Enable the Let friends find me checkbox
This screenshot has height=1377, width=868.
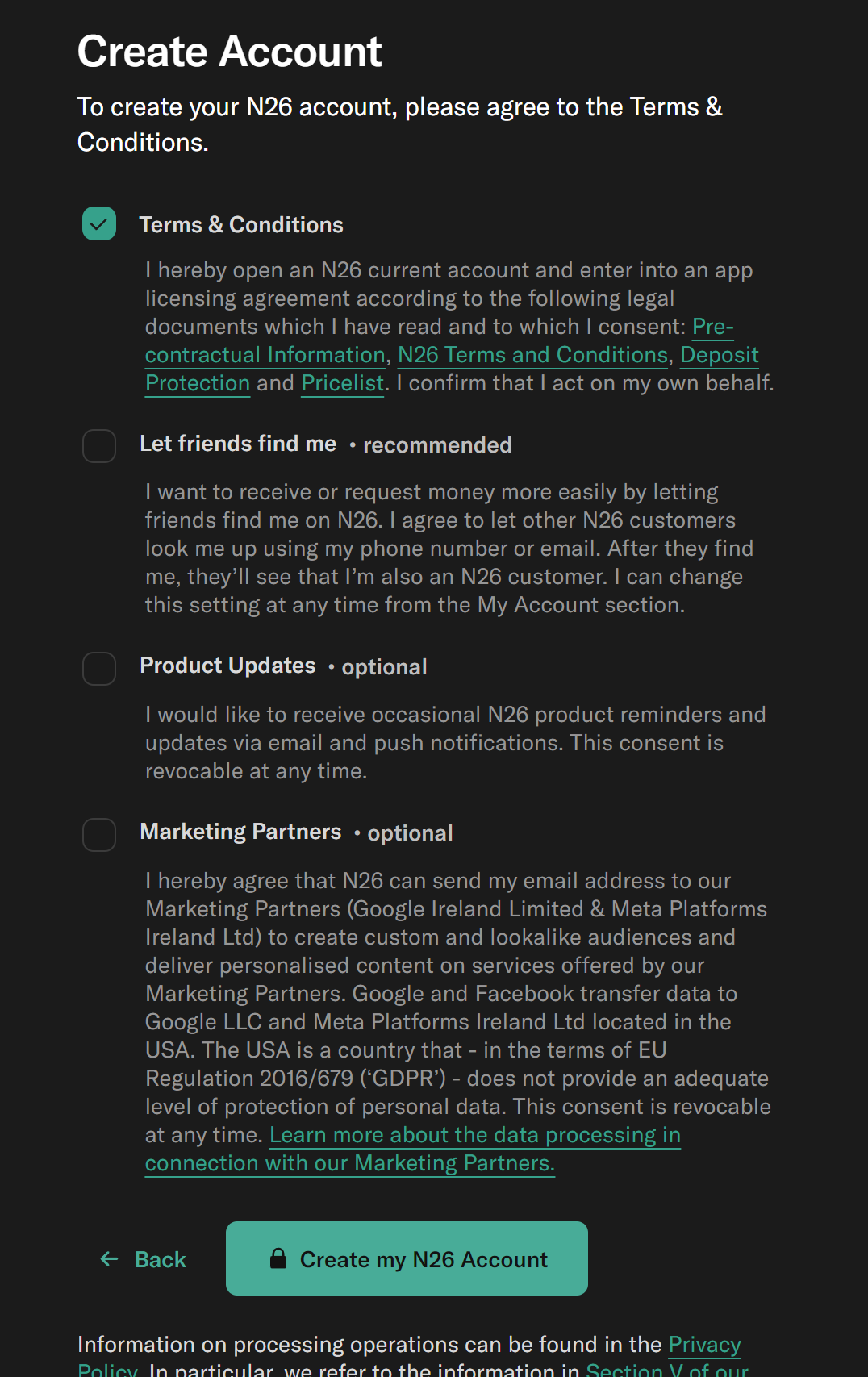(x=99, y=446)
